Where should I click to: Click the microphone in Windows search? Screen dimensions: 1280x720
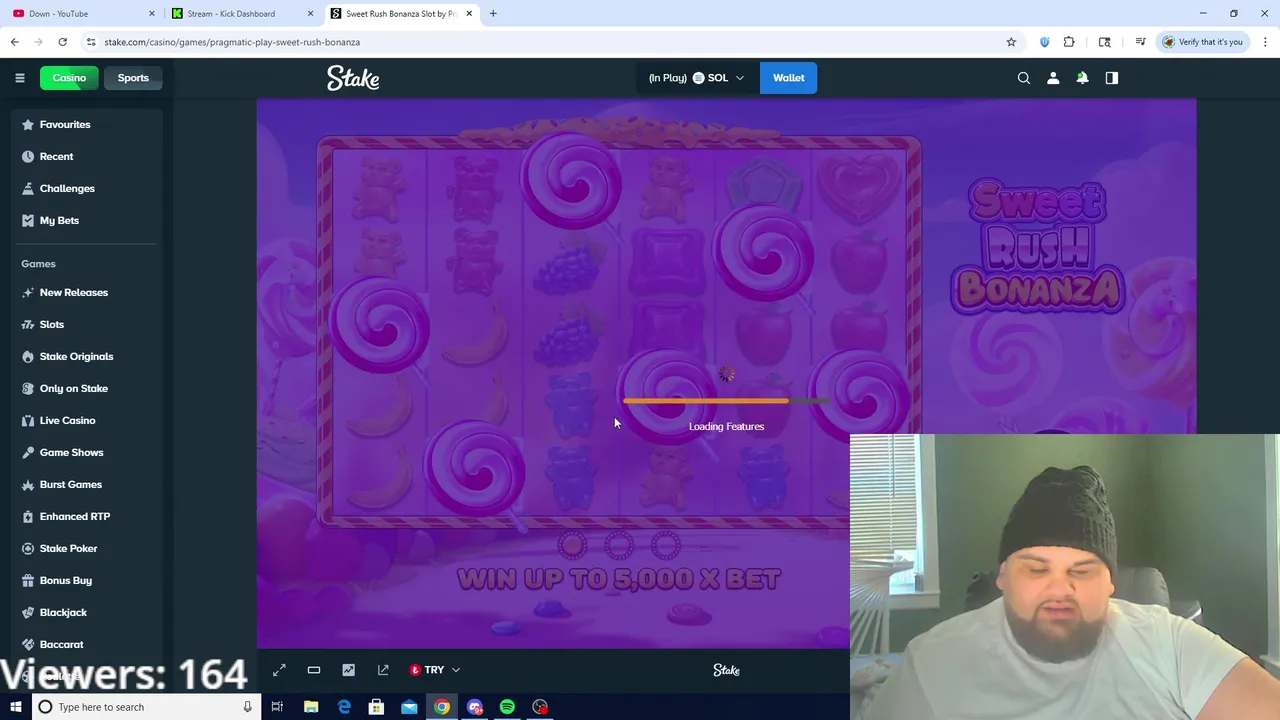247,707
